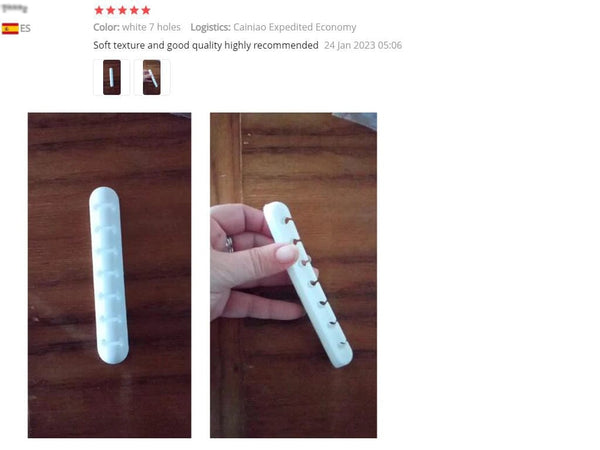The height and width of the screenshot is (450, 600).
Task: Click the ES country code label
Action: [25, 29]
